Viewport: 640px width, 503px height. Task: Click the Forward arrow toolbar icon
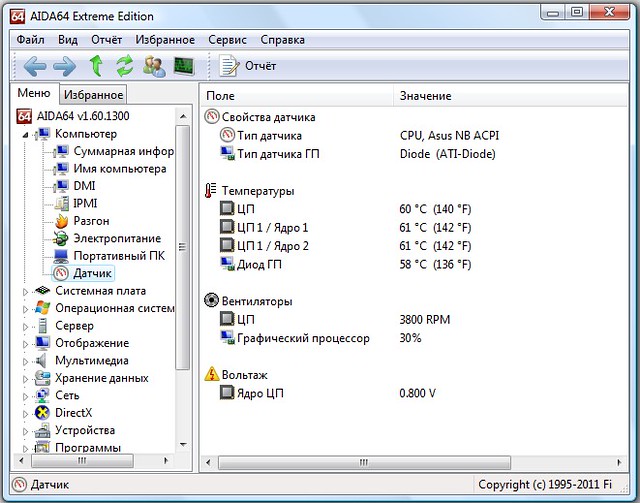point(65,66)
